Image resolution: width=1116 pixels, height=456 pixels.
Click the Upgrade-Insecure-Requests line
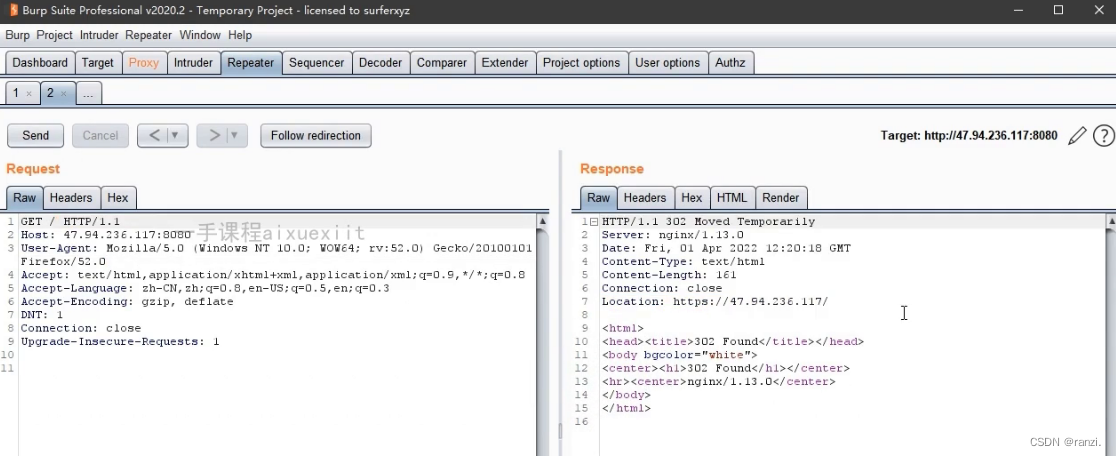pos(120,341)
